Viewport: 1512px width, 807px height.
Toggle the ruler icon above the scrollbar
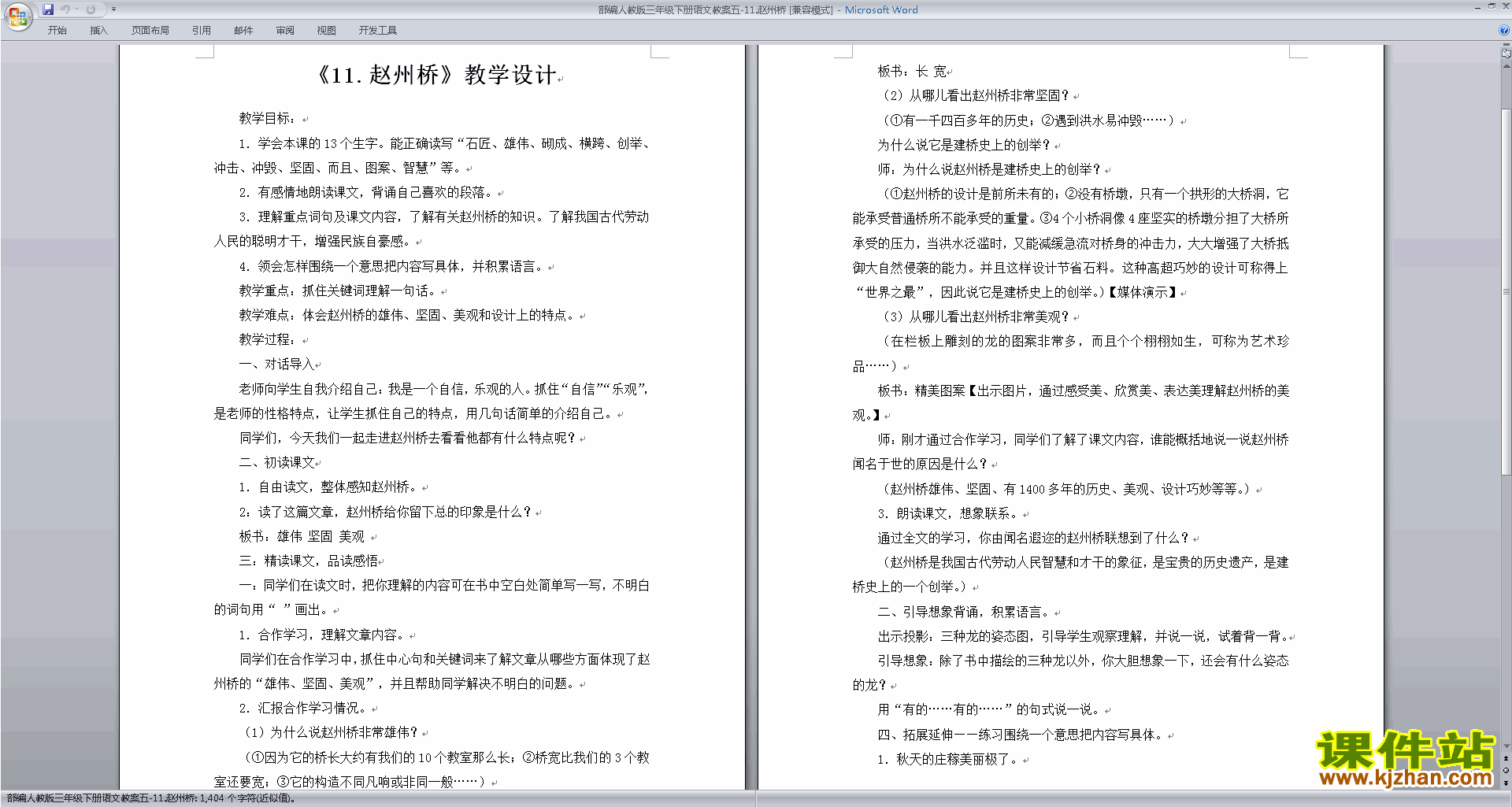1506,54
